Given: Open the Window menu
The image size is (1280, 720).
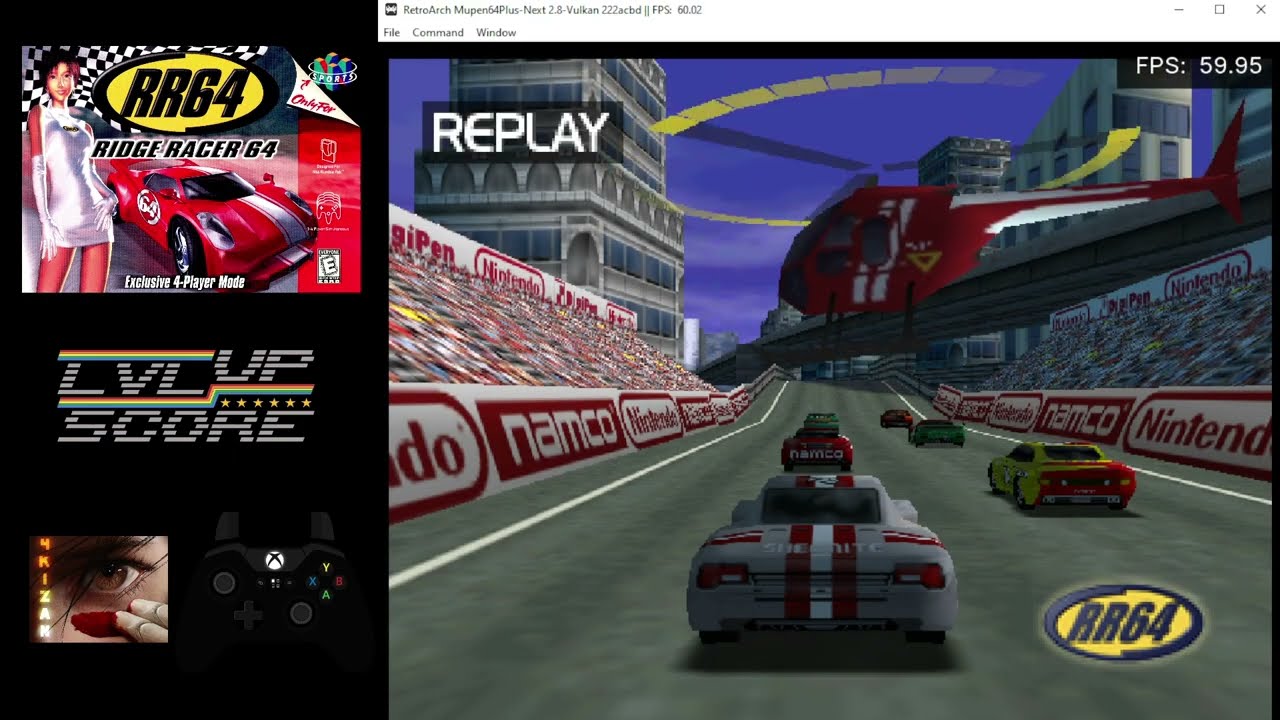Looking at the screenshot, I should (x=496, y=33).
